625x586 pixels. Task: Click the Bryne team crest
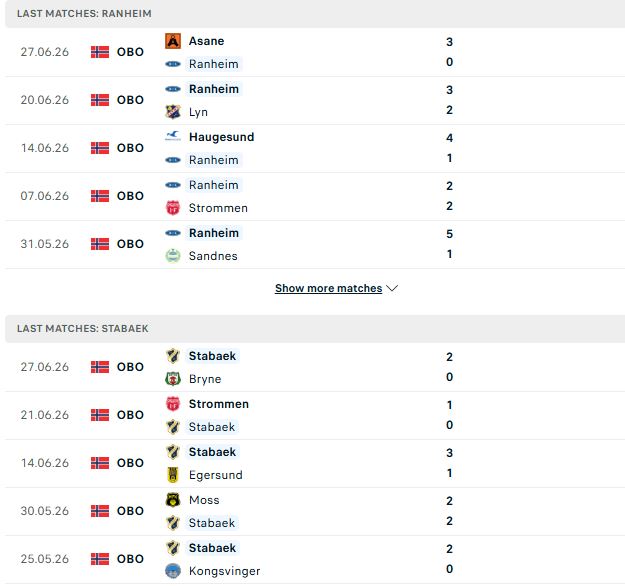[x=173, y=379]
